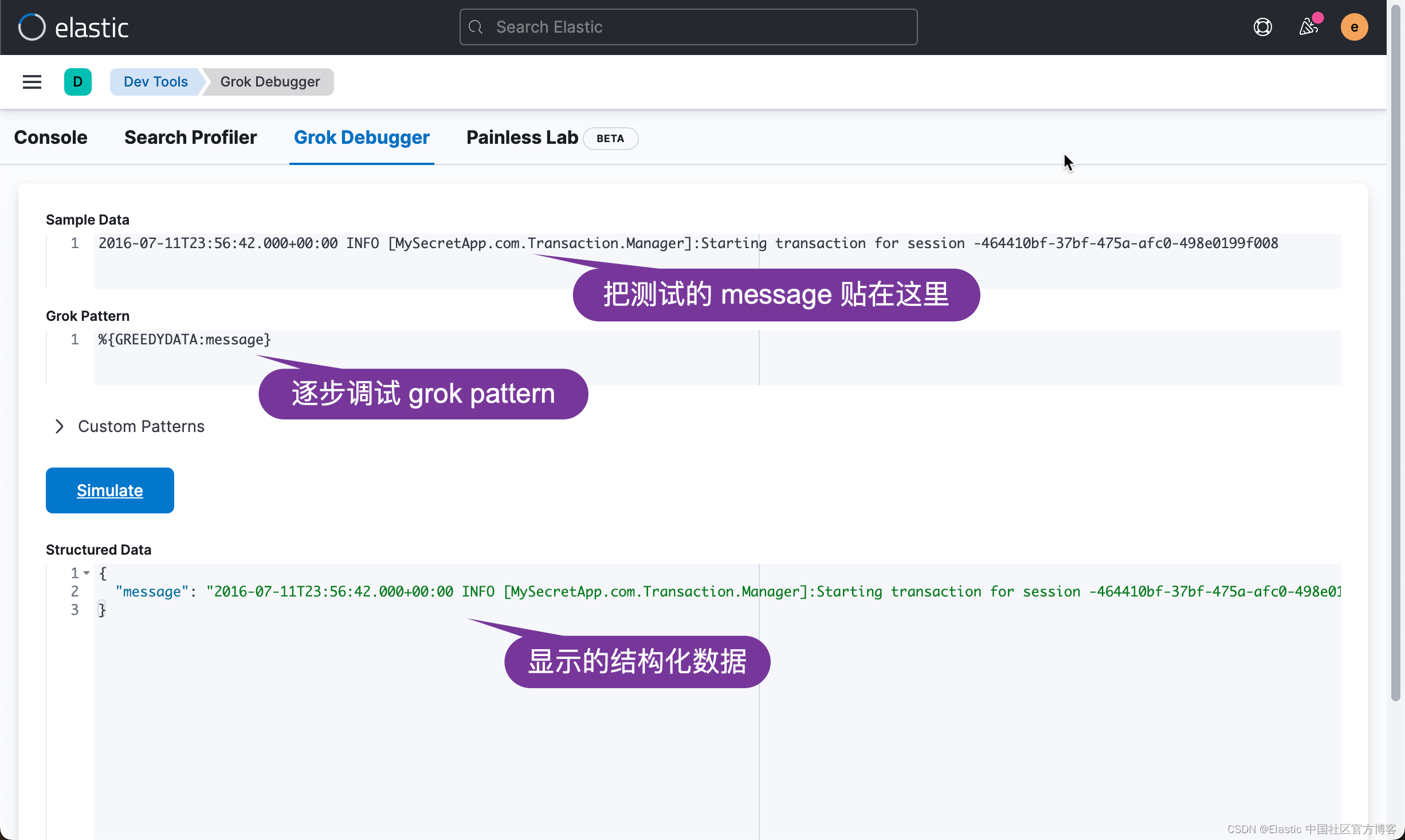
Task: Click the green D space avatar
Action: 78,82
